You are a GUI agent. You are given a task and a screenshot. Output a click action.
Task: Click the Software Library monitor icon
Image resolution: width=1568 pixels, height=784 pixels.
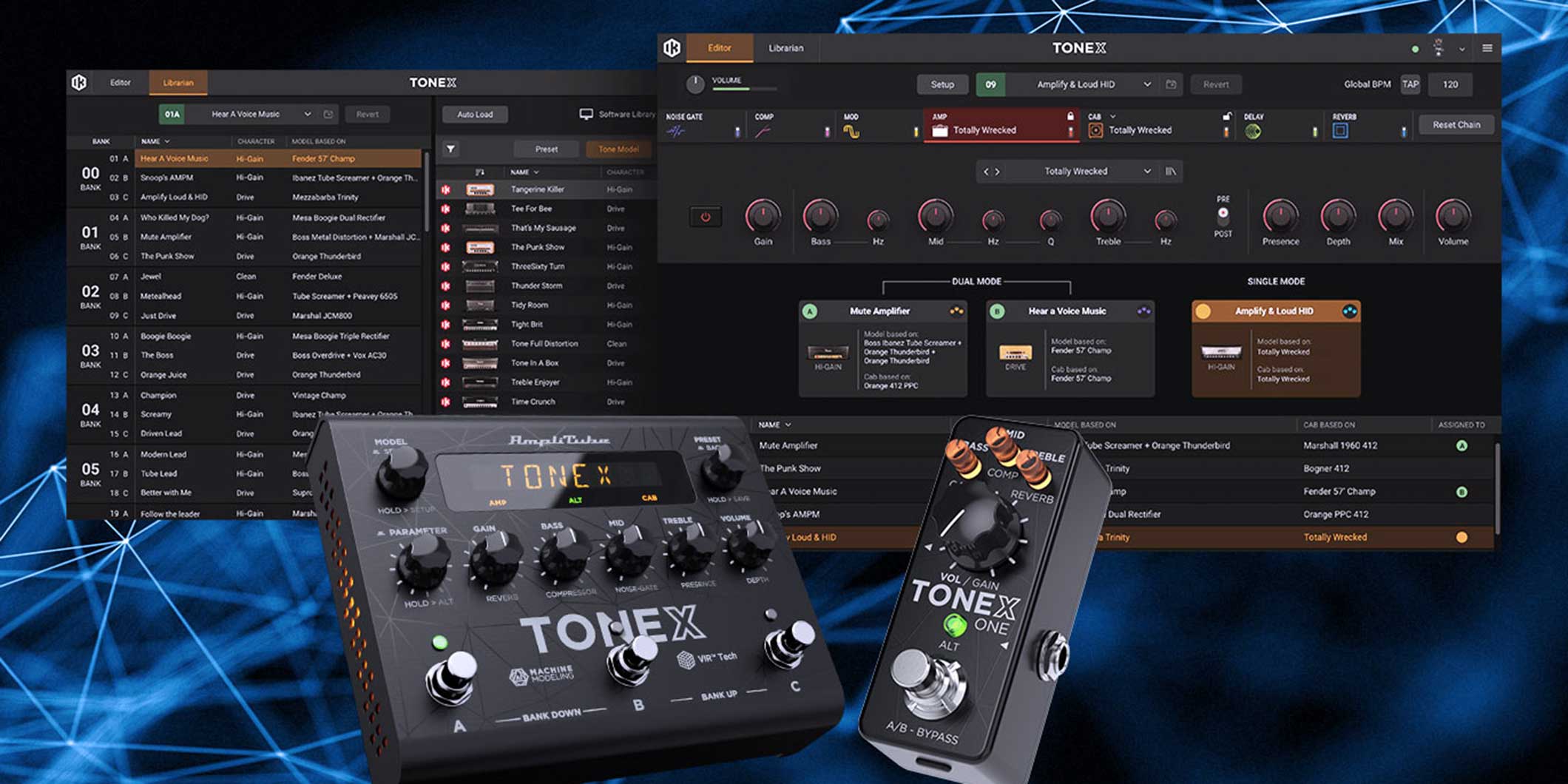[586, 114]
